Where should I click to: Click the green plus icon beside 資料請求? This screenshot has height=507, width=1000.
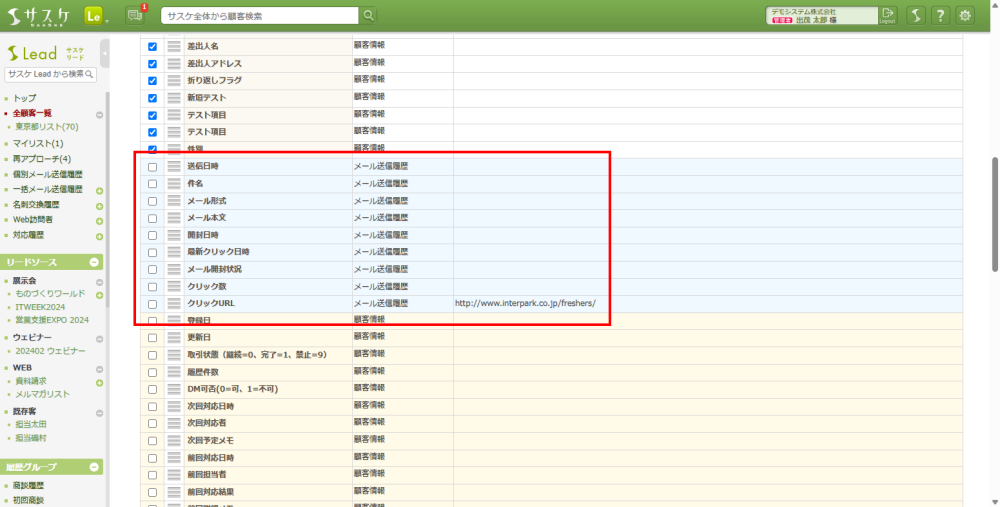pyautogui.click(x=99, y=382)
